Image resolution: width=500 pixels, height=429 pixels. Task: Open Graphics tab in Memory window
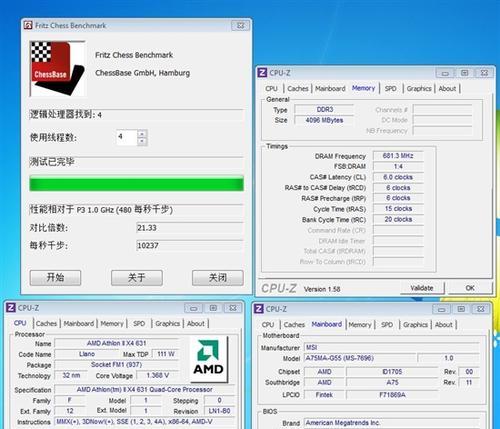tap(419, 89)
